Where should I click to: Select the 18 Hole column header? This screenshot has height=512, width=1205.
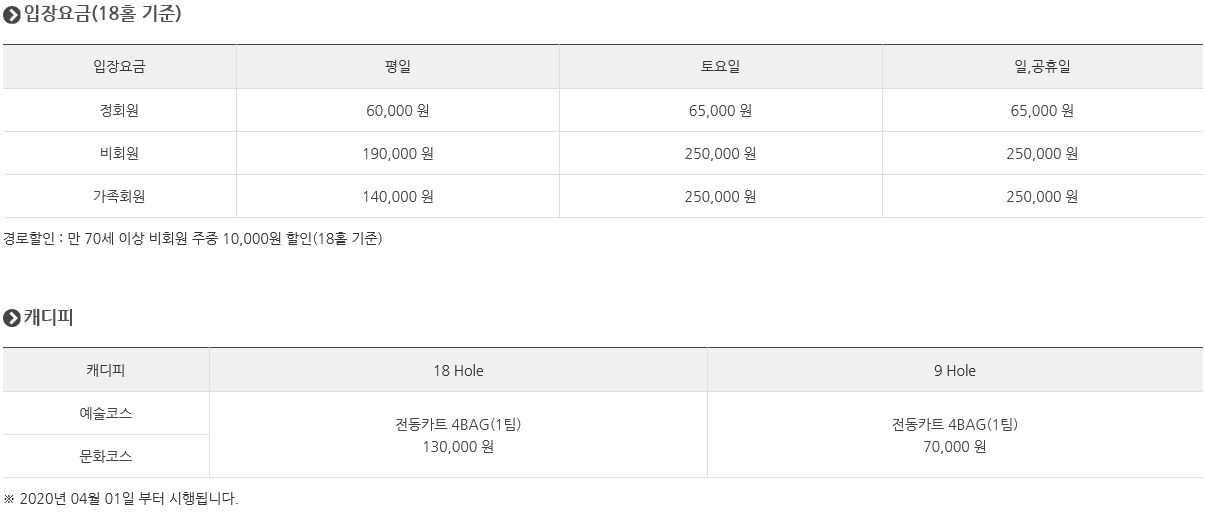coord(458,370)
